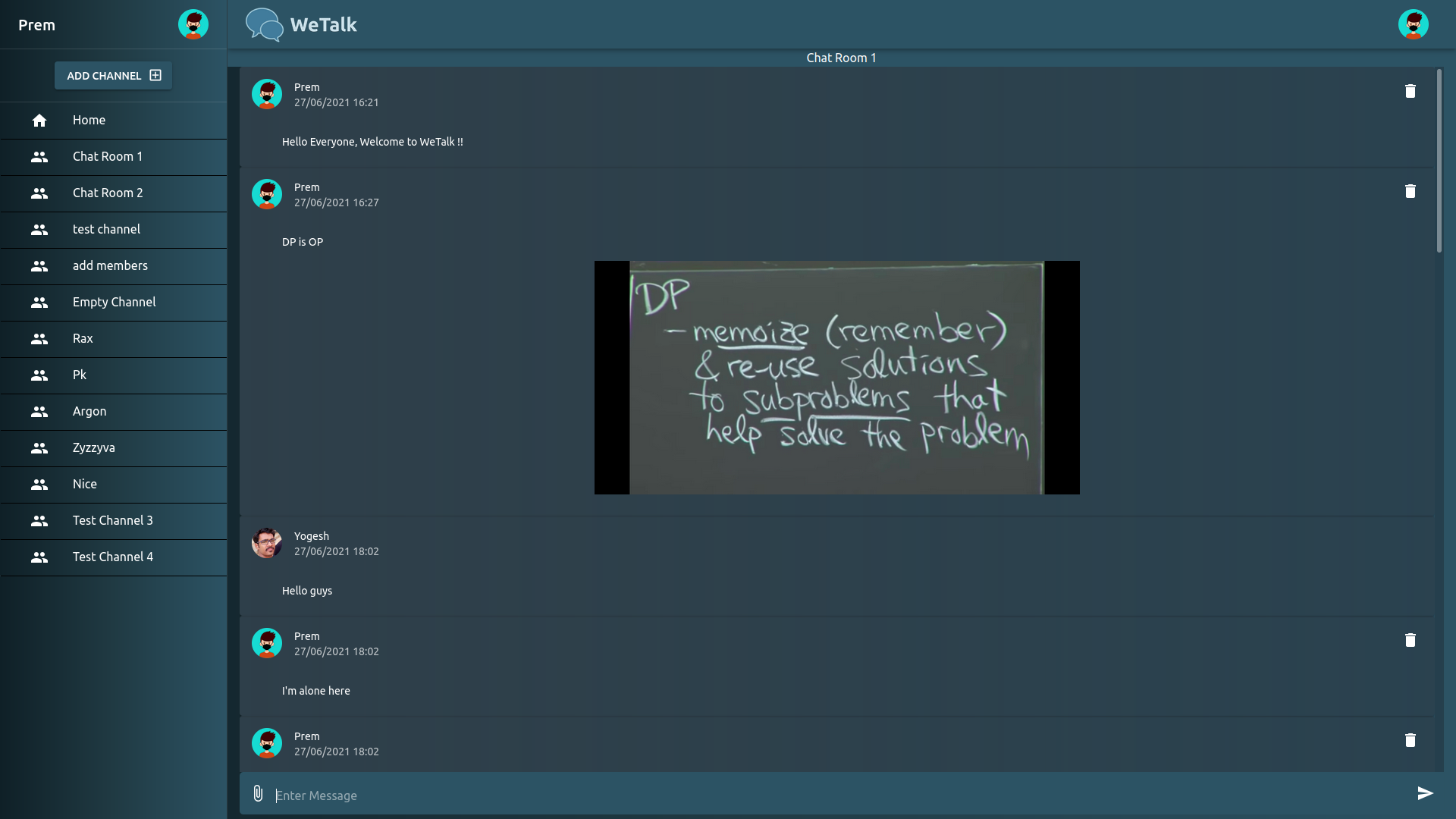Delete the 'Hello Everyone' message with trash icon

point(1410,91)
